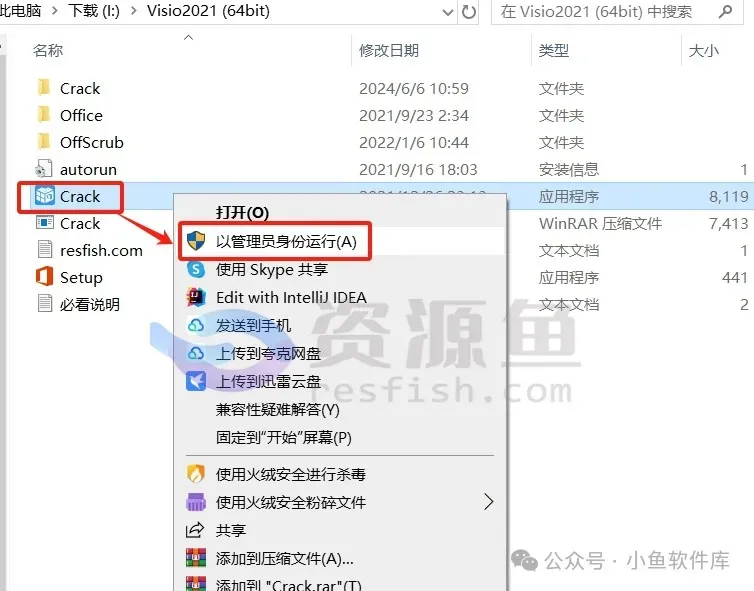Click the Office Setup application icon
This screenshot has width=754, height=591.
tap(44, 277)
